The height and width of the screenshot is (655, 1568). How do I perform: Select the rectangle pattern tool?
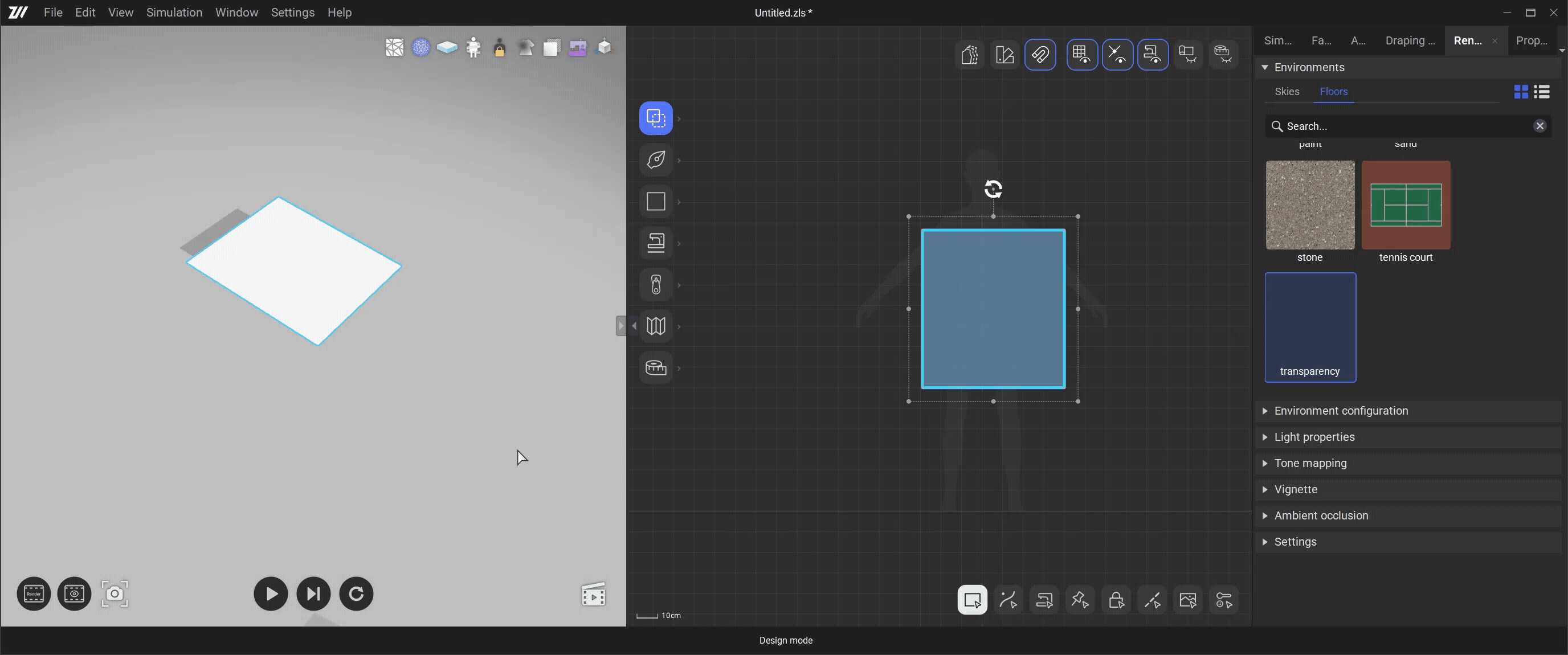656,202
